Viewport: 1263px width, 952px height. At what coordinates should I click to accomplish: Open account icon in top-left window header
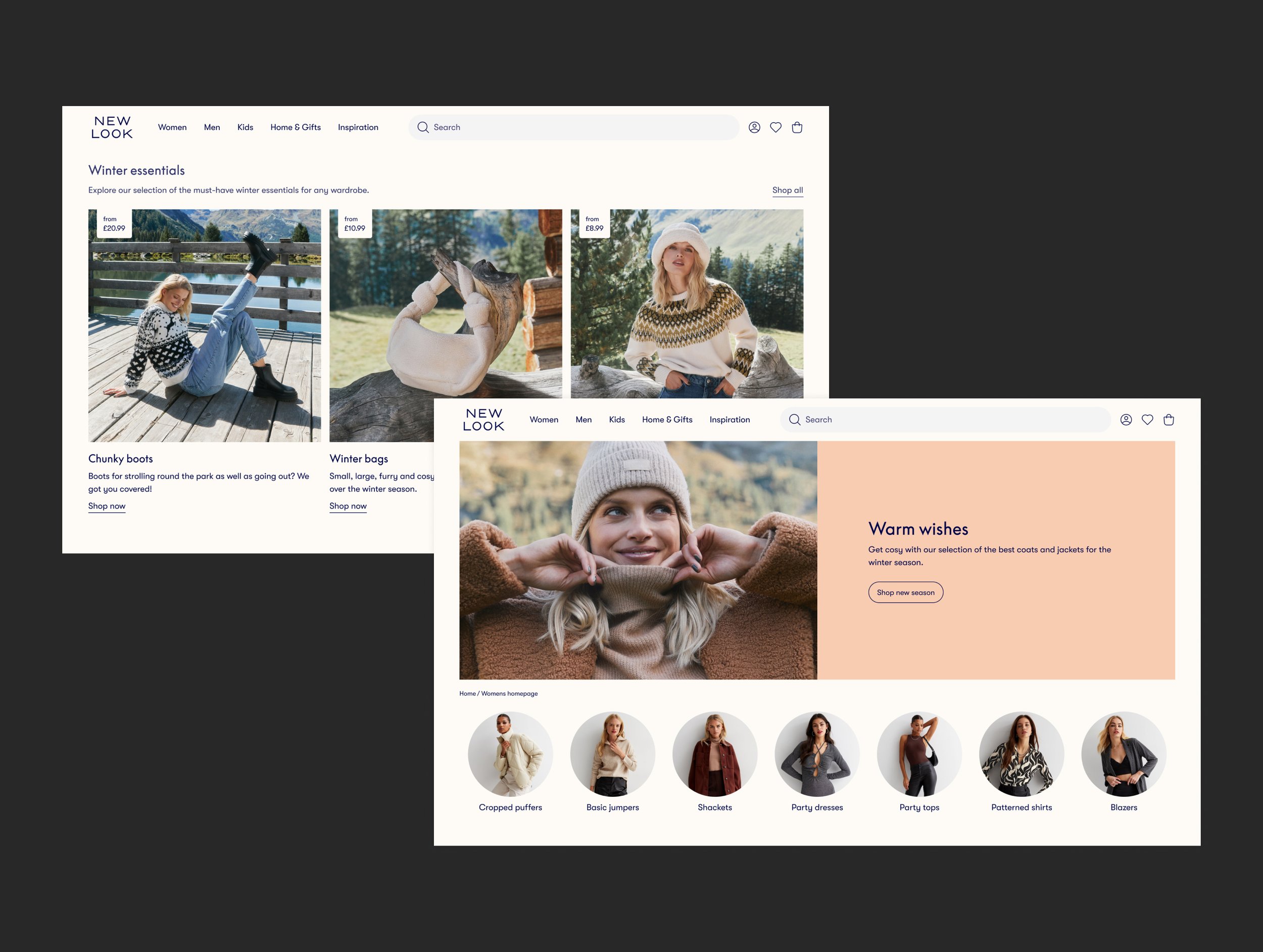[754, 127]
